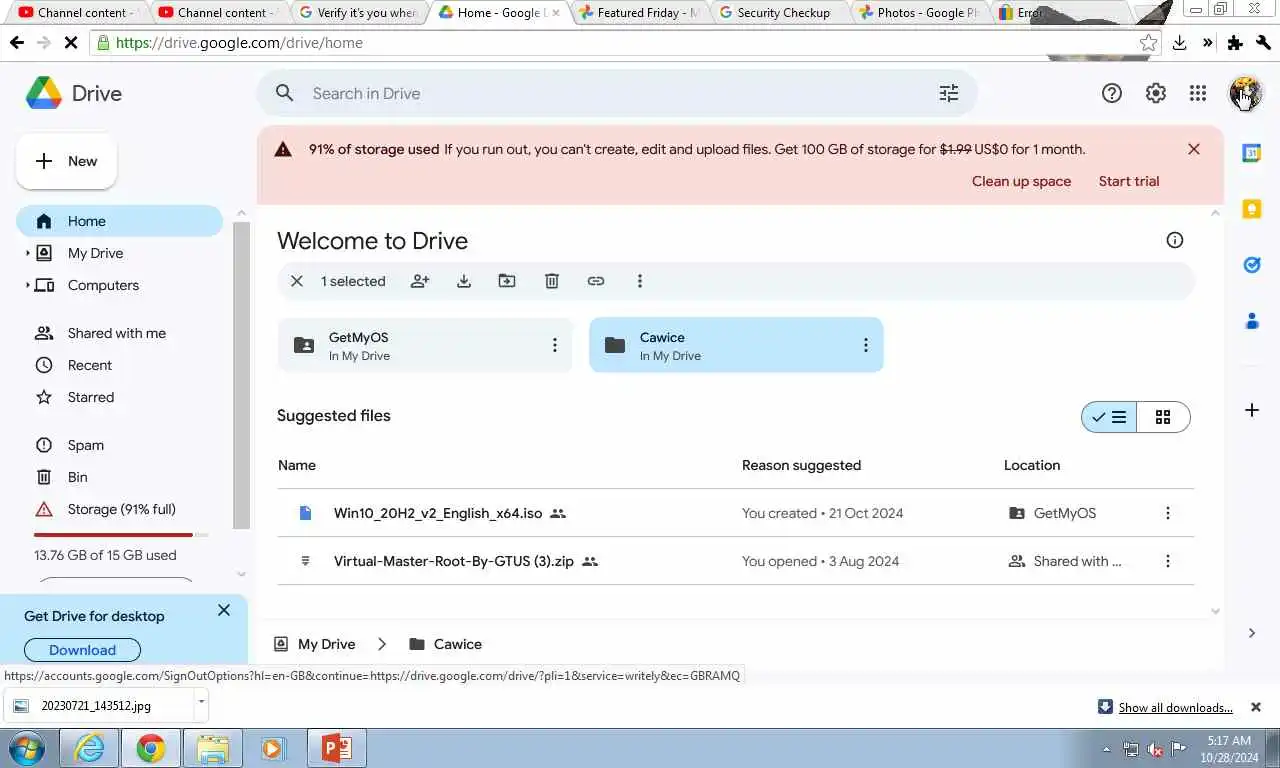Screen dimensions: 1280x768
Task: Move the selected item to folder
Action: pos(507,281)
